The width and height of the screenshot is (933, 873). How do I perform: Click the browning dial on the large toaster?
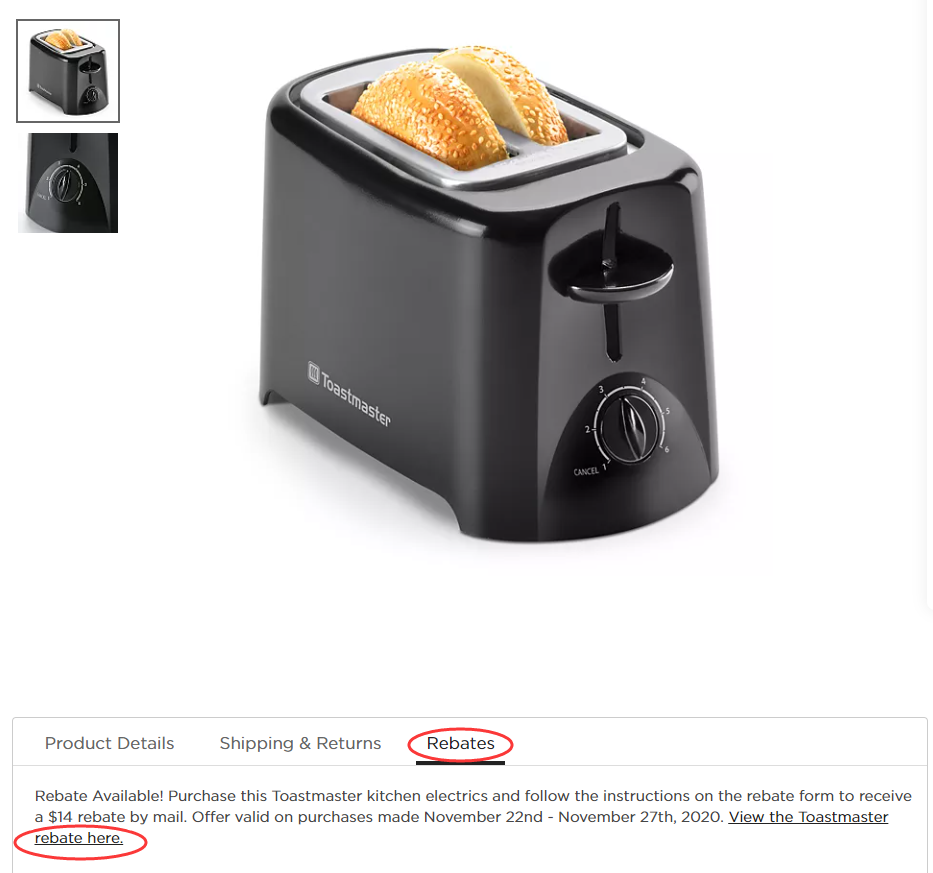tap(630, 427)
